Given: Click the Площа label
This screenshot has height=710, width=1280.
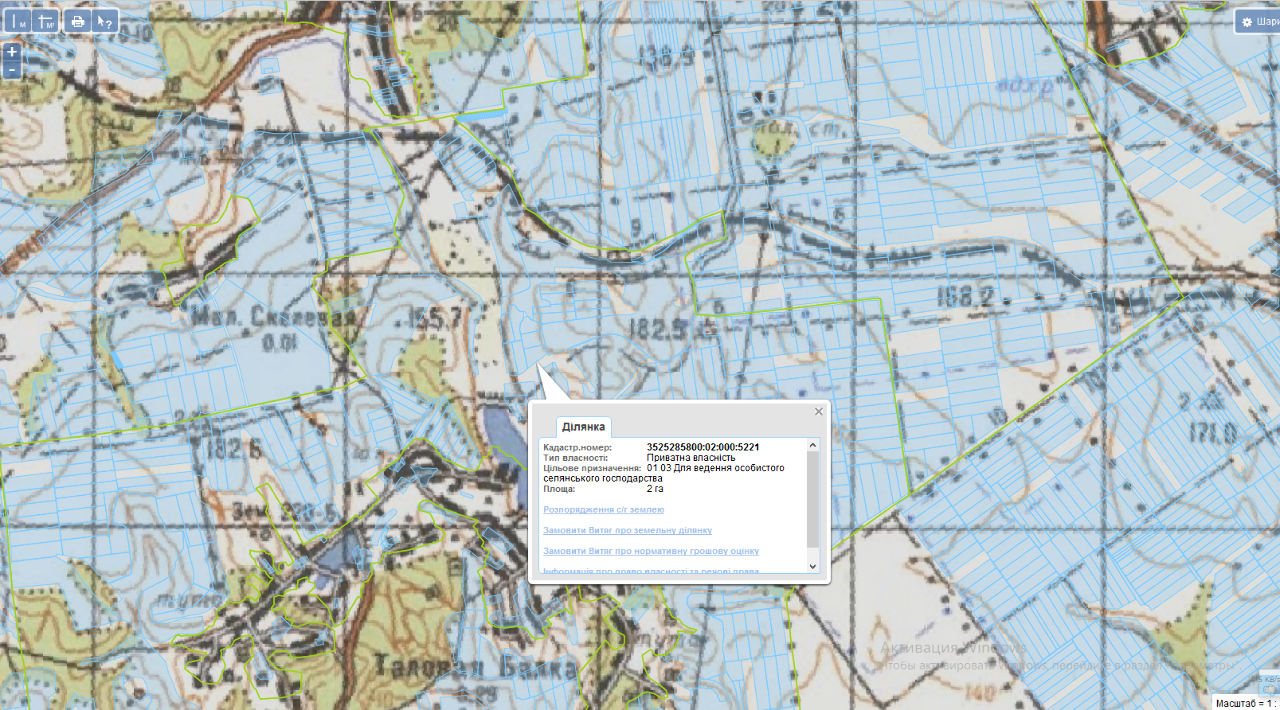Looking at the screenshot, I should (559, 489).
